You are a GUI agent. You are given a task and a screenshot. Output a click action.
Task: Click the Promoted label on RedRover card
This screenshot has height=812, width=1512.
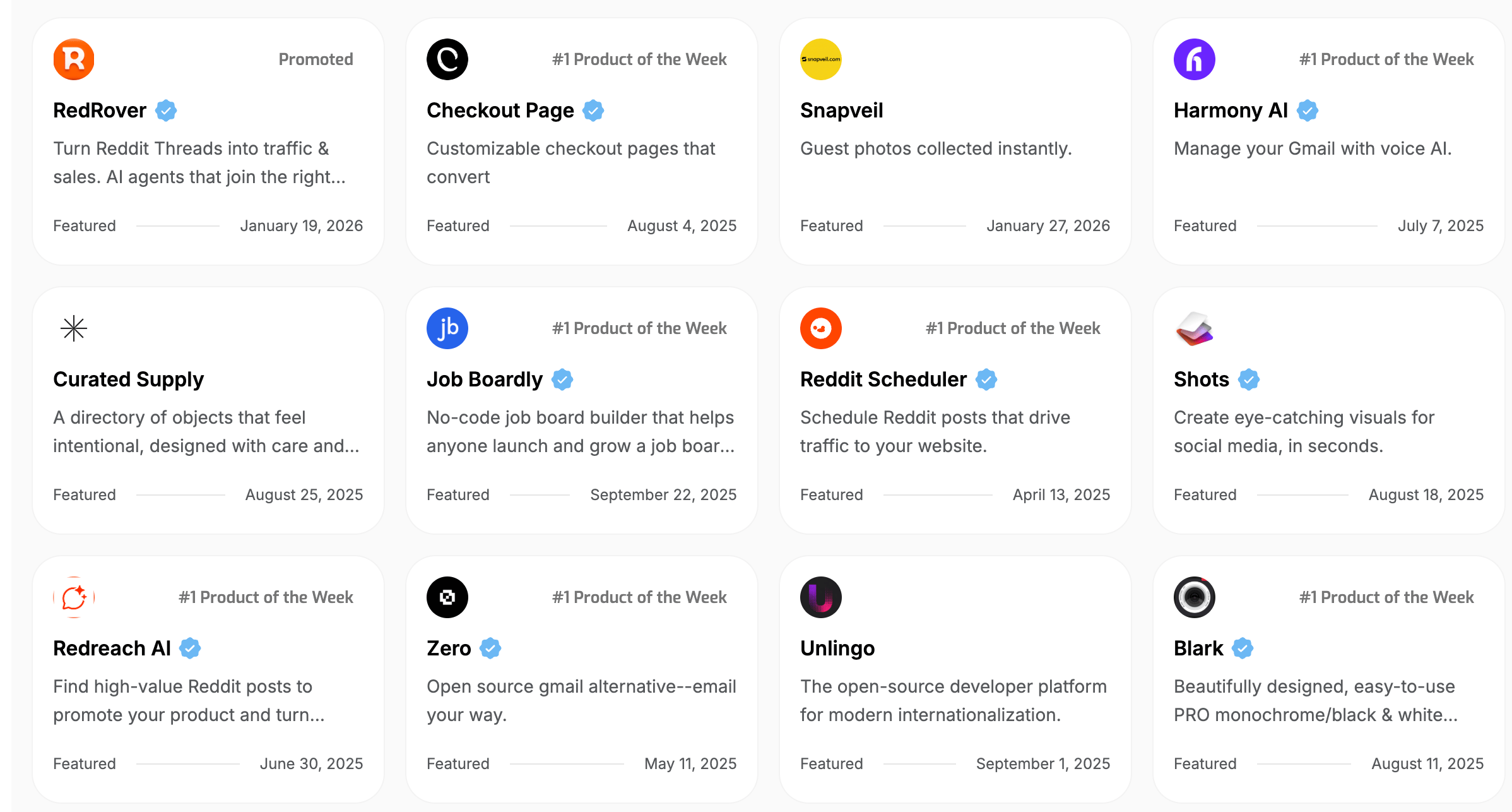pos(316,59)
